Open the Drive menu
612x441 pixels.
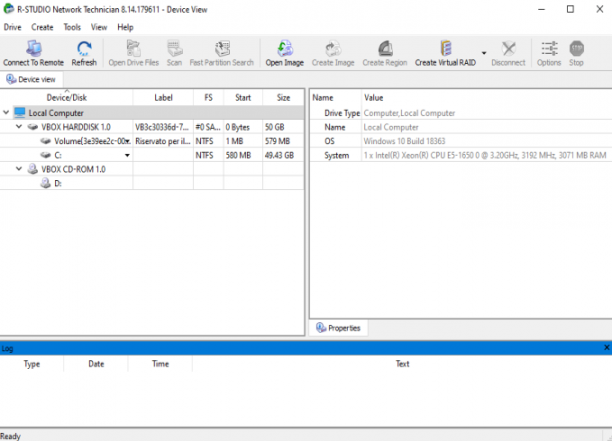pos(12,27)
